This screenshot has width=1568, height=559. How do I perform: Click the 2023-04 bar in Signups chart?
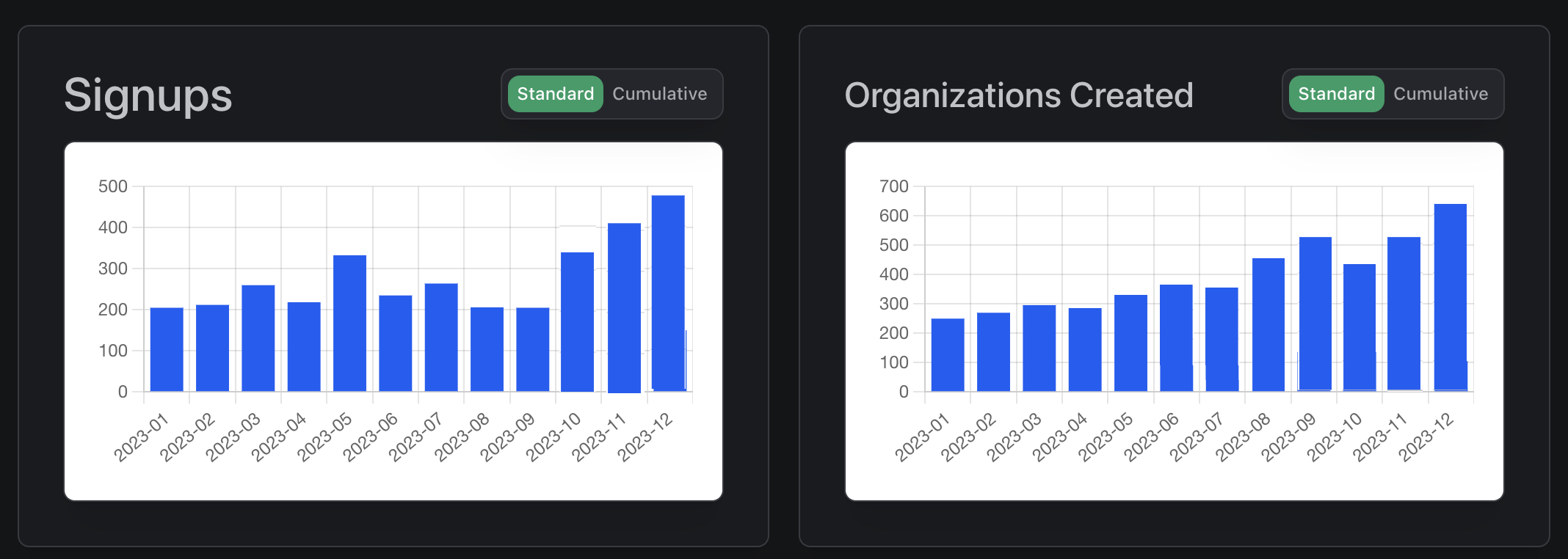(304, 346)
